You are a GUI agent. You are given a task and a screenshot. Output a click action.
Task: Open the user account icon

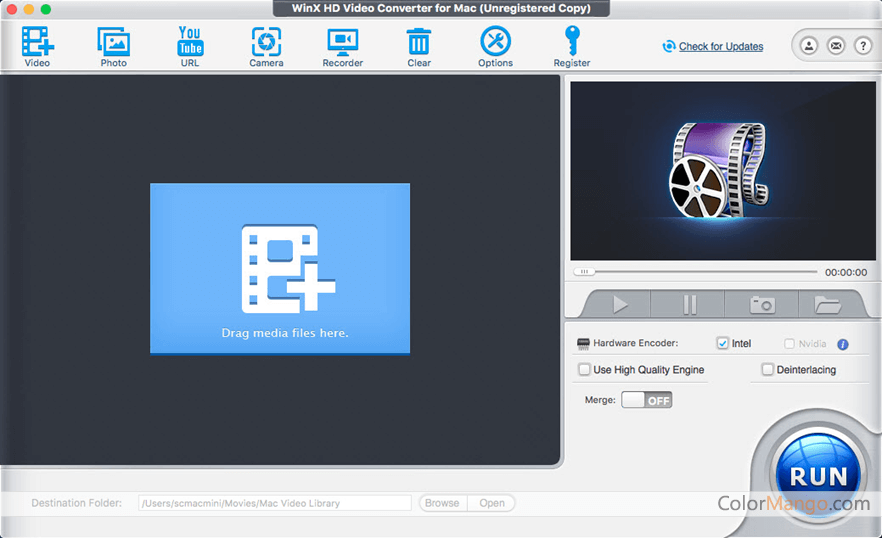(809, 46)
